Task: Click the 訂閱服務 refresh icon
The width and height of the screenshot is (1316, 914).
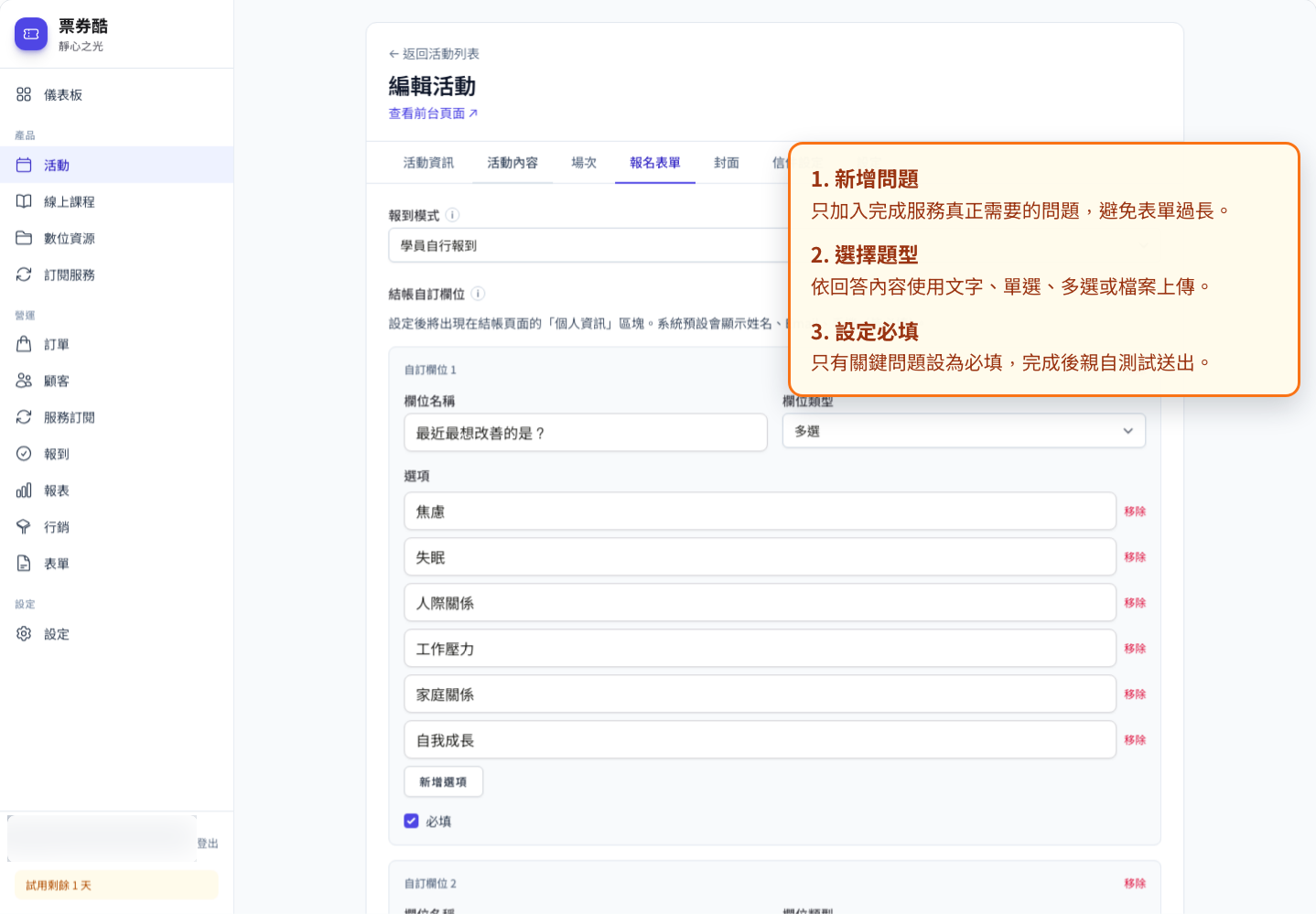Action: [x=24, y=274]
